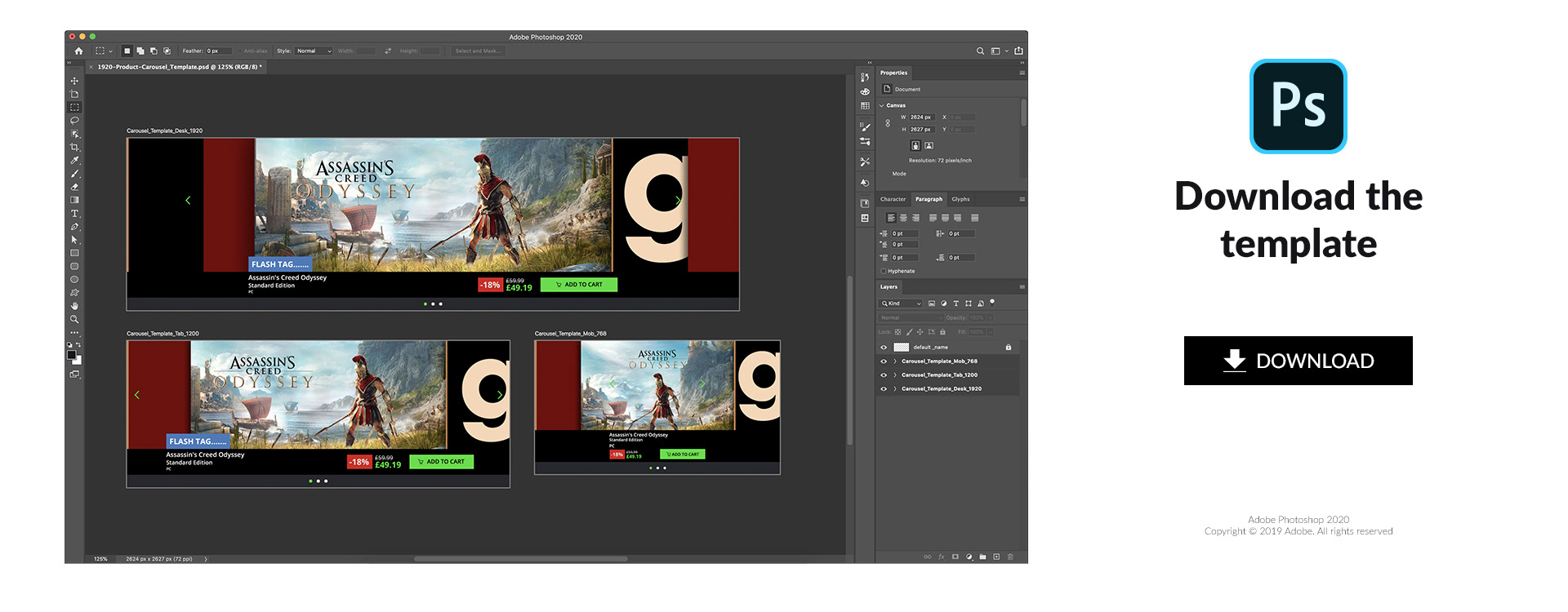Select the Lasso tool

(74, 120)
